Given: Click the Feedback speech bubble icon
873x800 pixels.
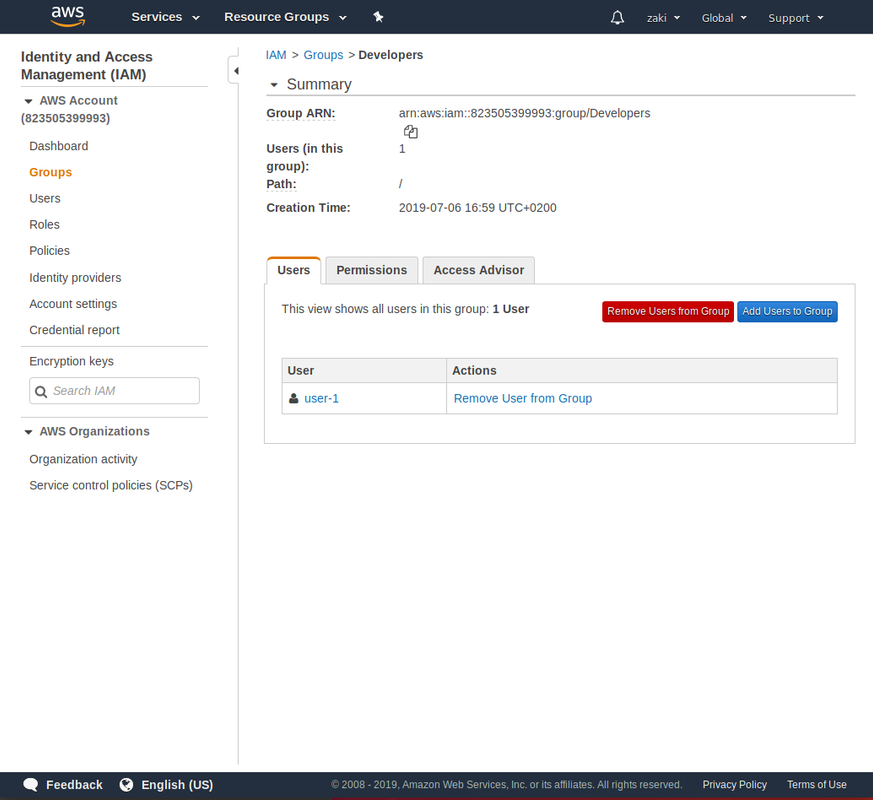Looking at the screenshot, I should pyautogui.click(x=31, y=785).
